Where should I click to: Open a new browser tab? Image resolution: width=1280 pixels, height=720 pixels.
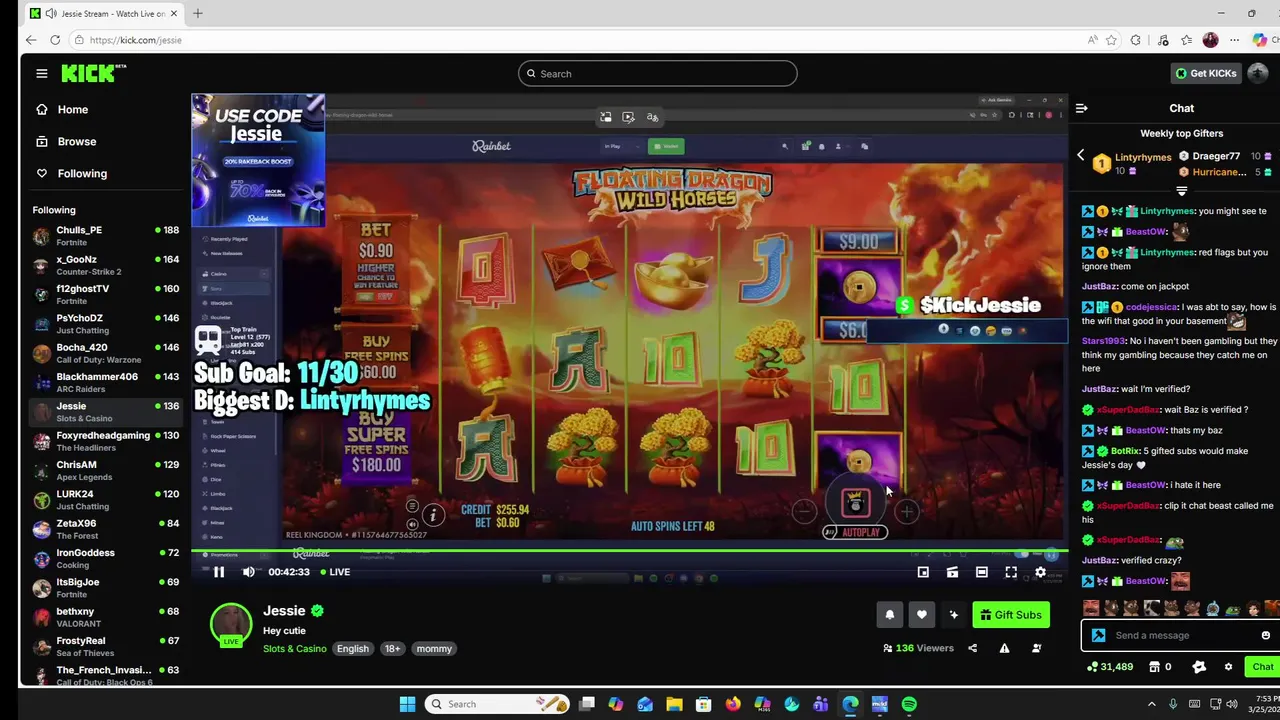pos(197,13)
